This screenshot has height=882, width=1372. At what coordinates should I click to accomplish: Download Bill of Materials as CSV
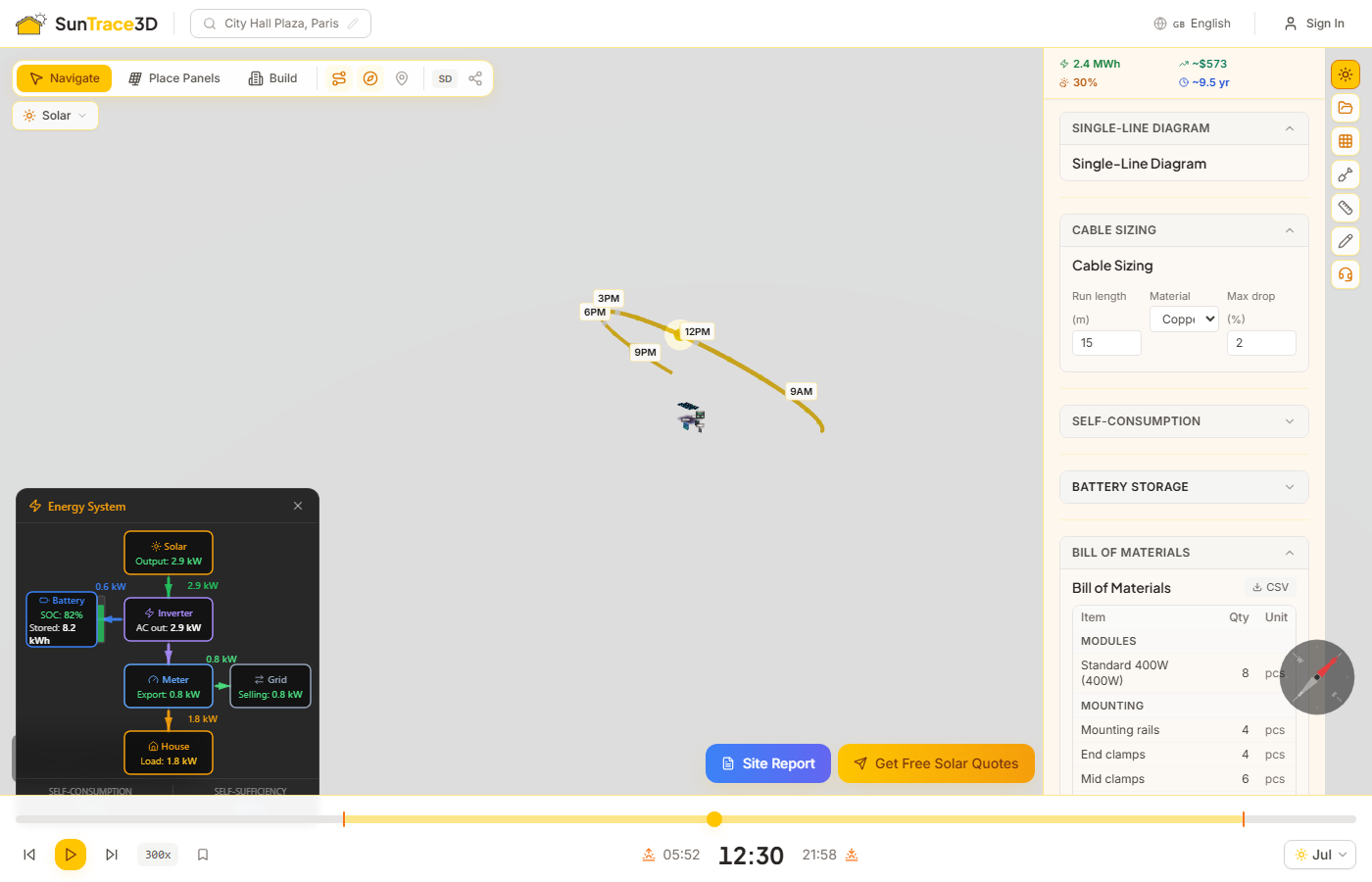1270,587
